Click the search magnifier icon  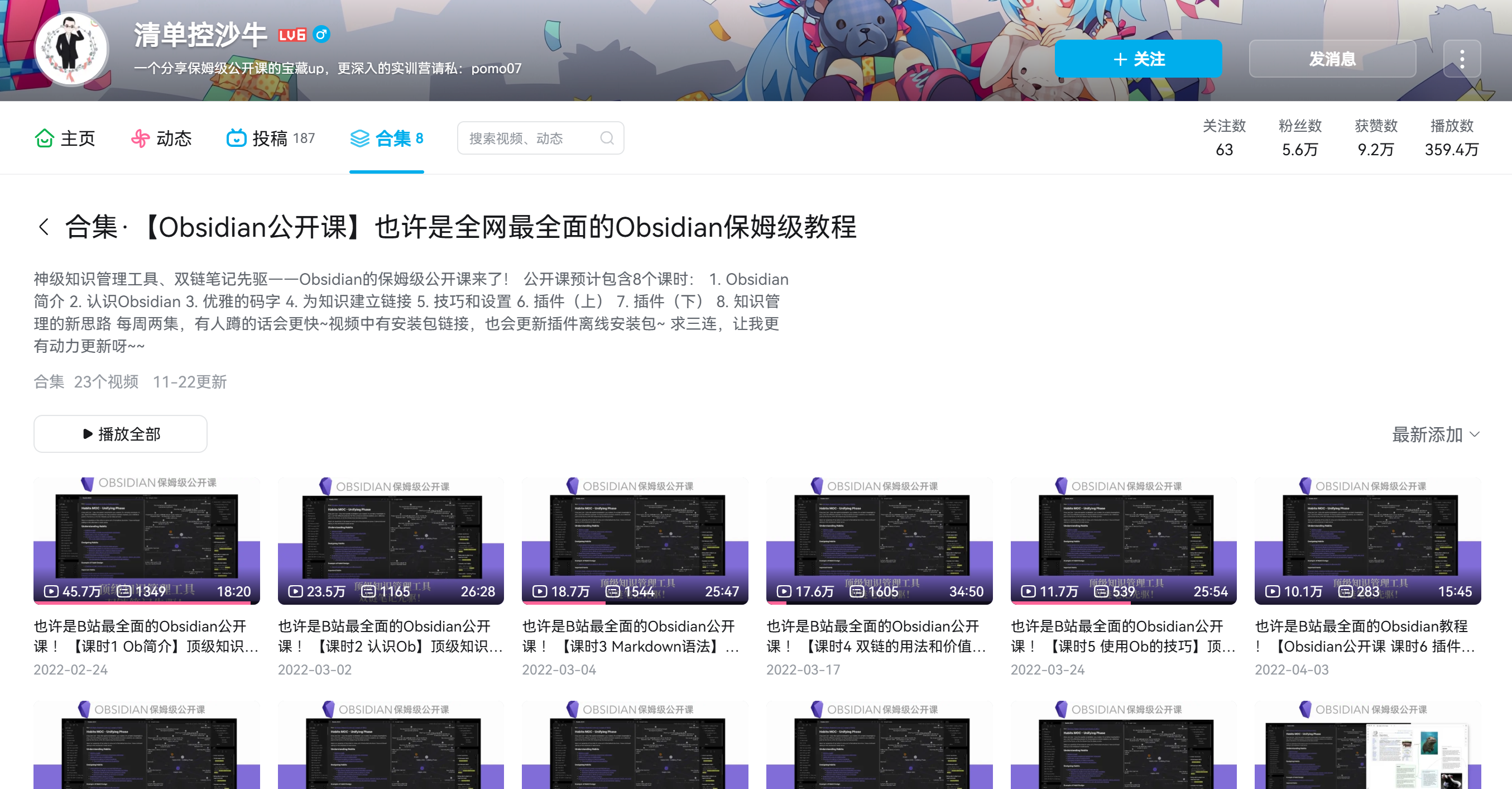click(x=607, y=138)
